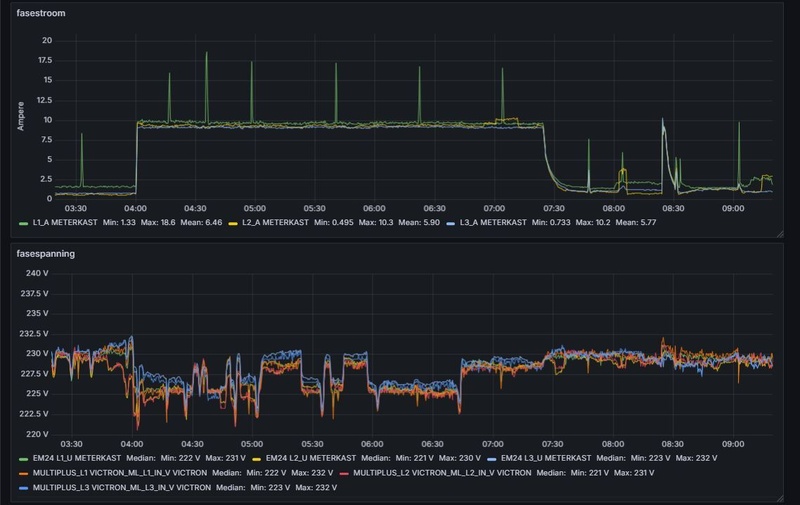
Task: Click green color swatch of L1_A METERKAST
Action: (23, 223)
